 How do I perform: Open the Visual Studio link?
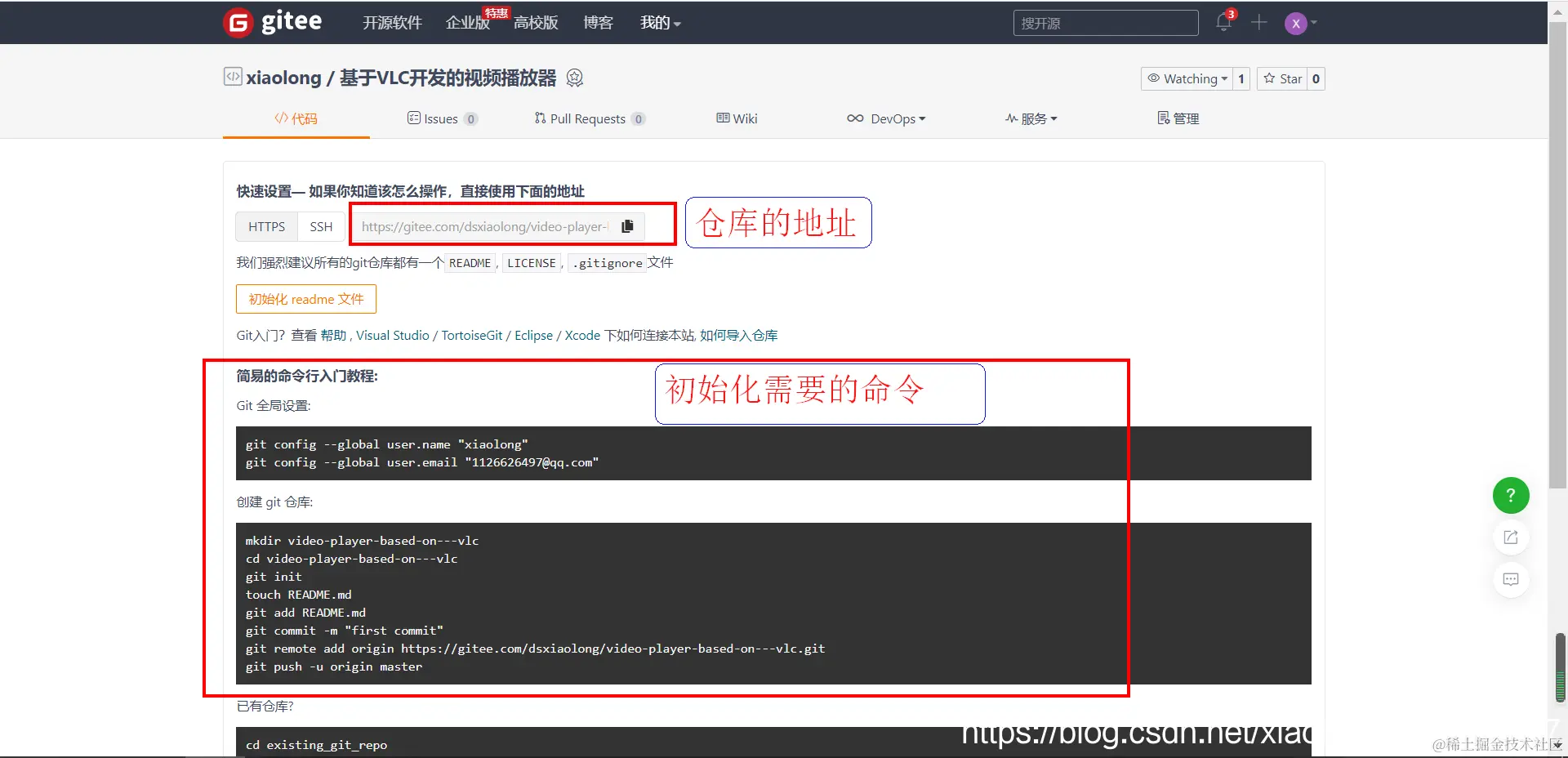click(x=393, y=335)
